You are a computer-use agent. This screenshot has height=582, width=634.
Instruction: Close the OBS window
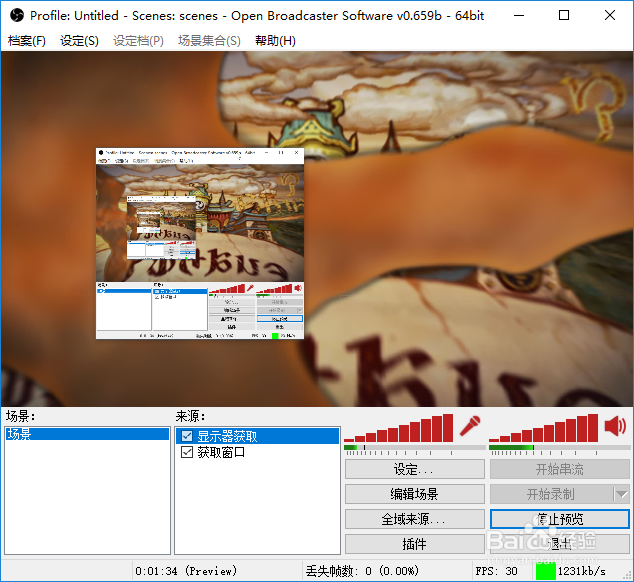(x=610, y=16)
